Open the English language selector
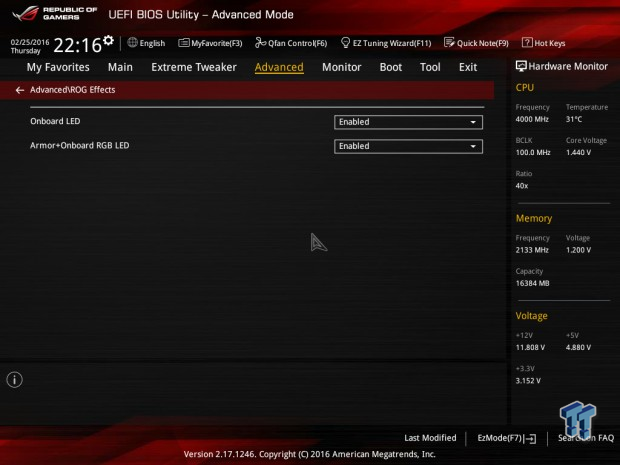This screenshot has width=620, height=465. tap(146, 43)
